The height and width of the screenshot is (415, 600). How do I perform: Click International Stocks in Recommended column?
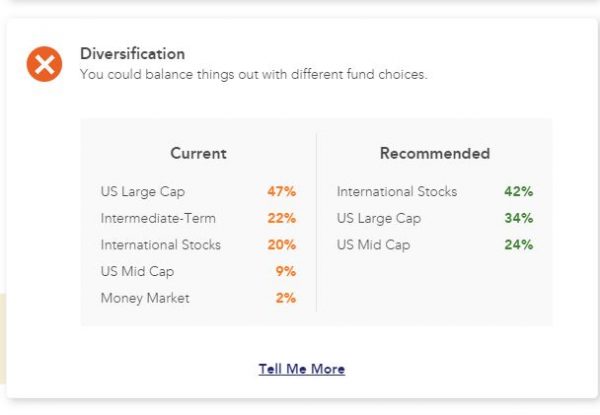396,191
